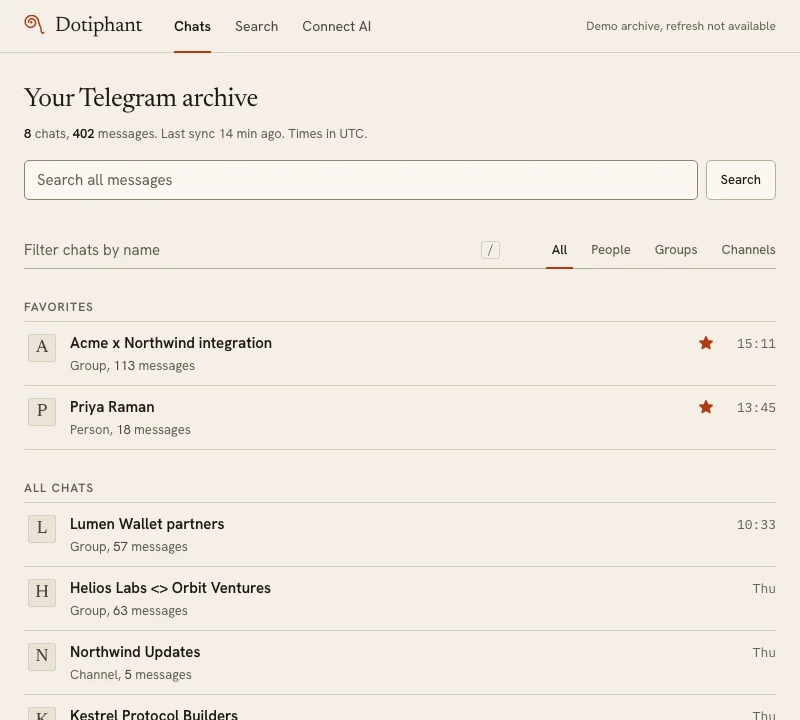Viewport: 800px width, 720px height.
Task: Open the Connect AI tab
Action: (337, 26)
